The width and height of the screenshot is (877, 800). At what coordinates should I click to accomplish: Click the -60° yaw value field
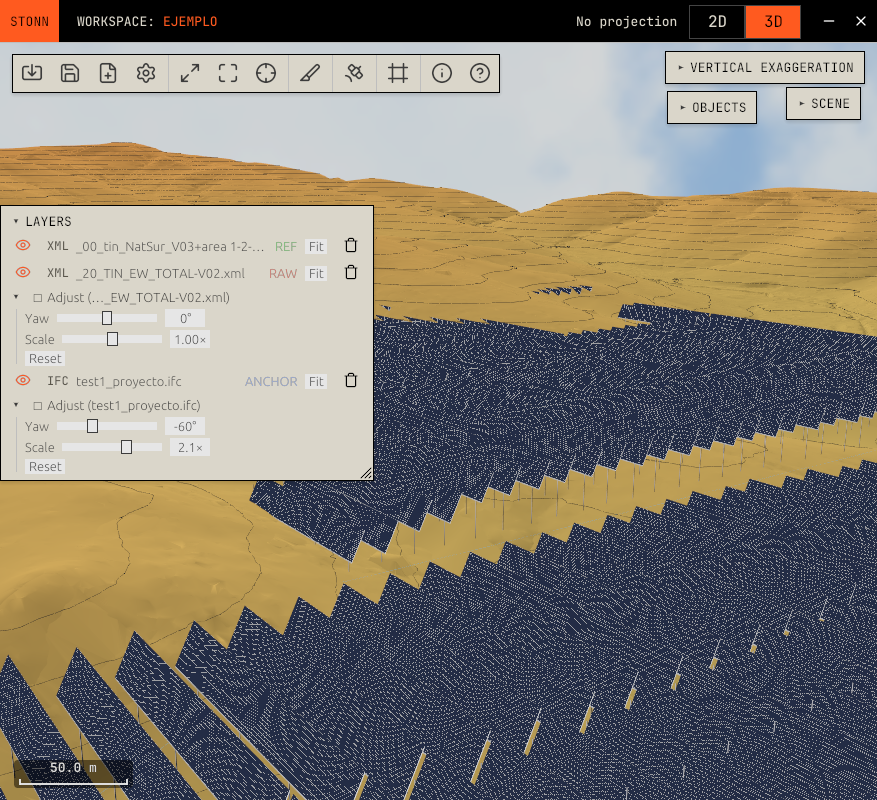pyautogui.click(x=185, y=426)
